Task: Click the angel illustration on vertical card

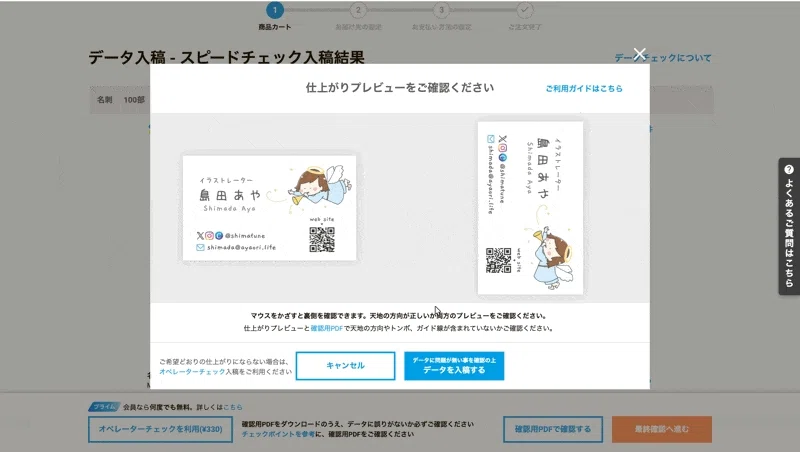Action: pyautogui.click(x=552, y=258)
